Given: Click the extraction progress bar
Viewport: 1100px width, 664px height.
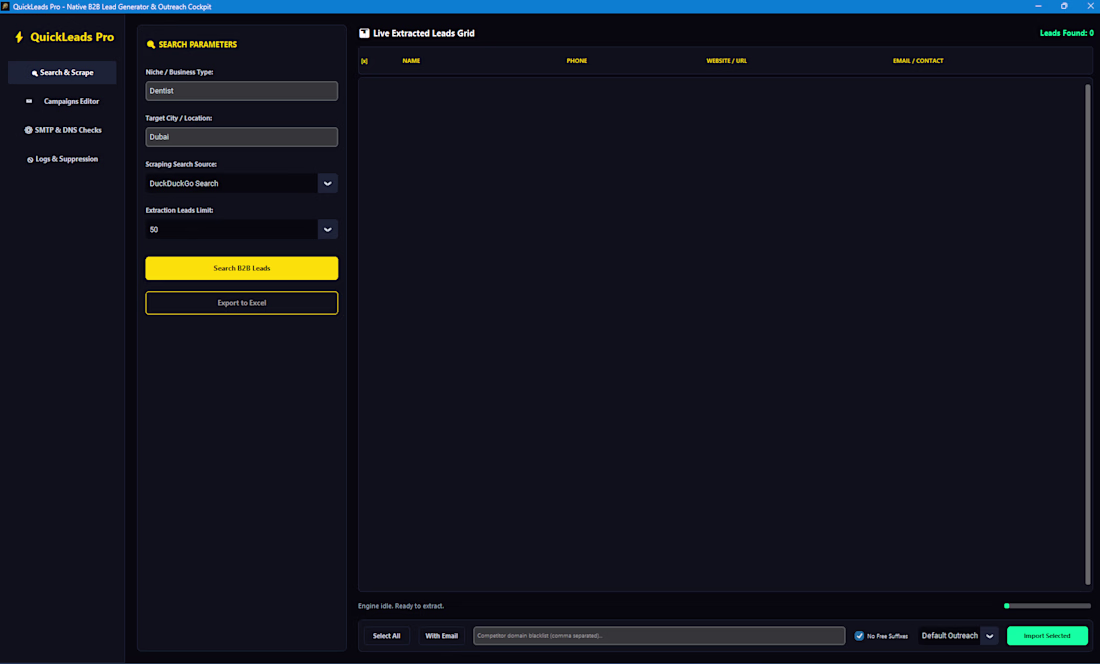Looking at the screenshot, I should coord(1047,606).
